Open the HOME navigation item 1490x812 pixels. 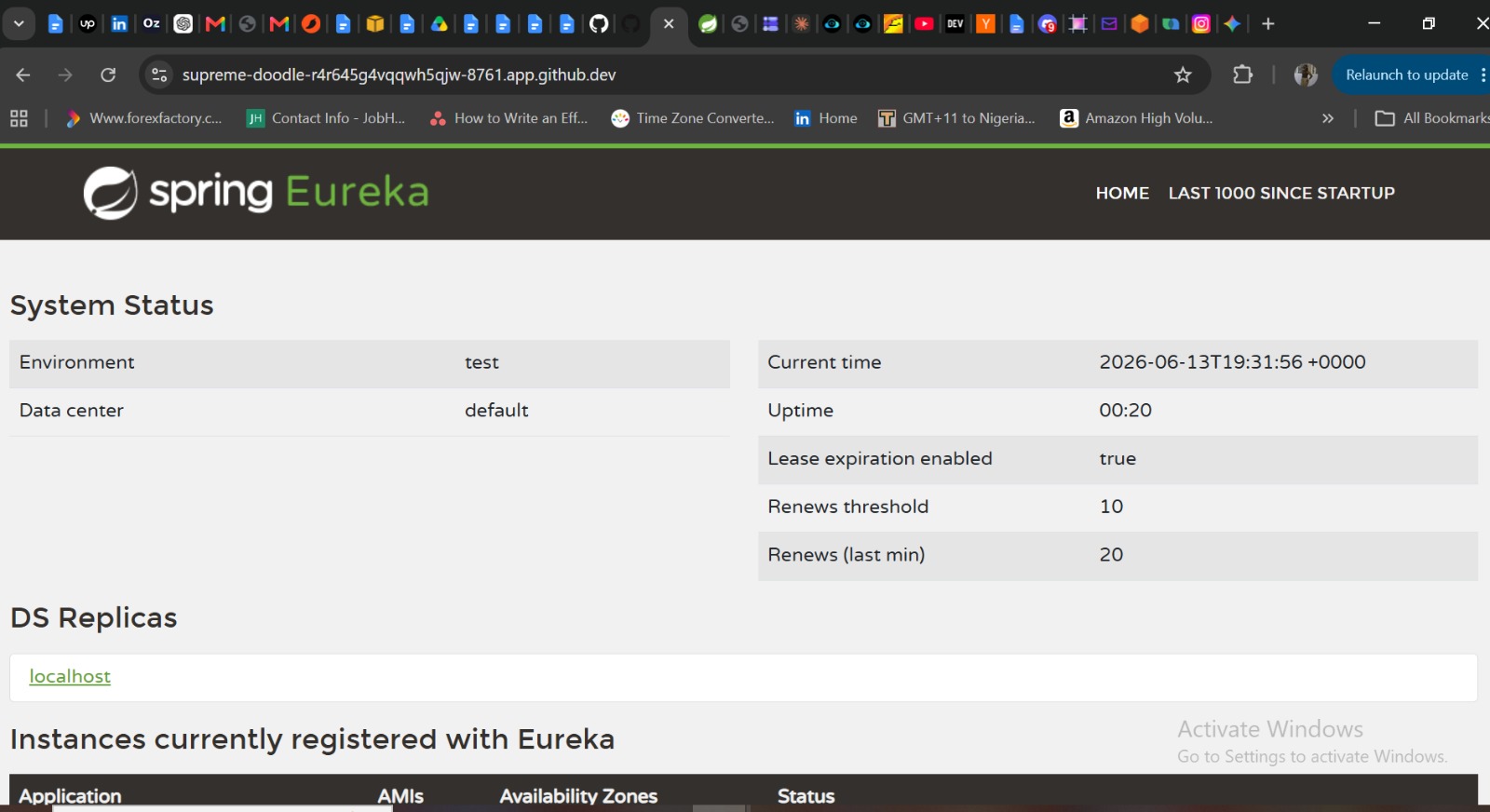[1122, 193]
